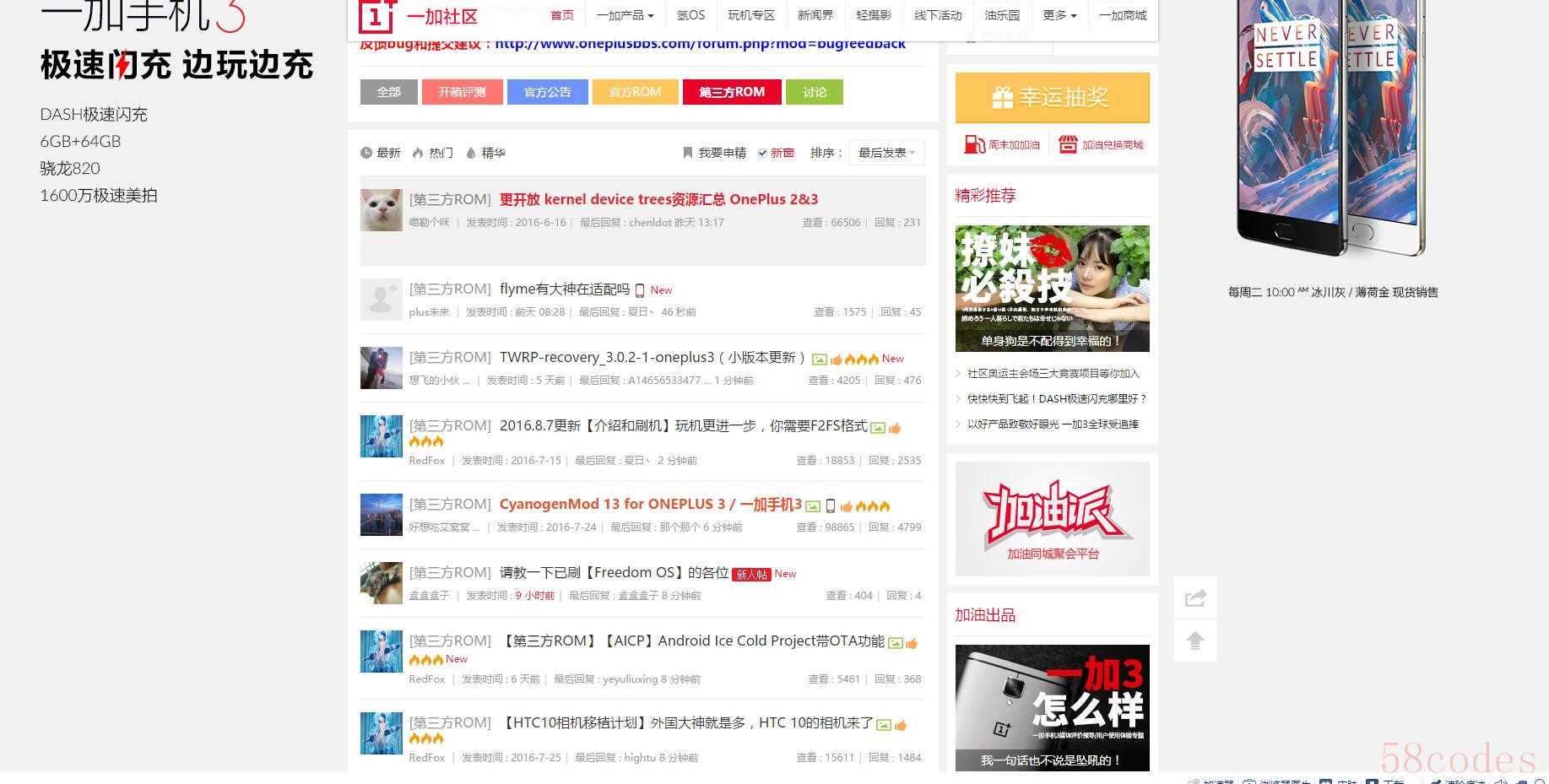Go to 玩机专区 section
The height and width of the screenshot is (784, 1549).
[x=751, y=15]
